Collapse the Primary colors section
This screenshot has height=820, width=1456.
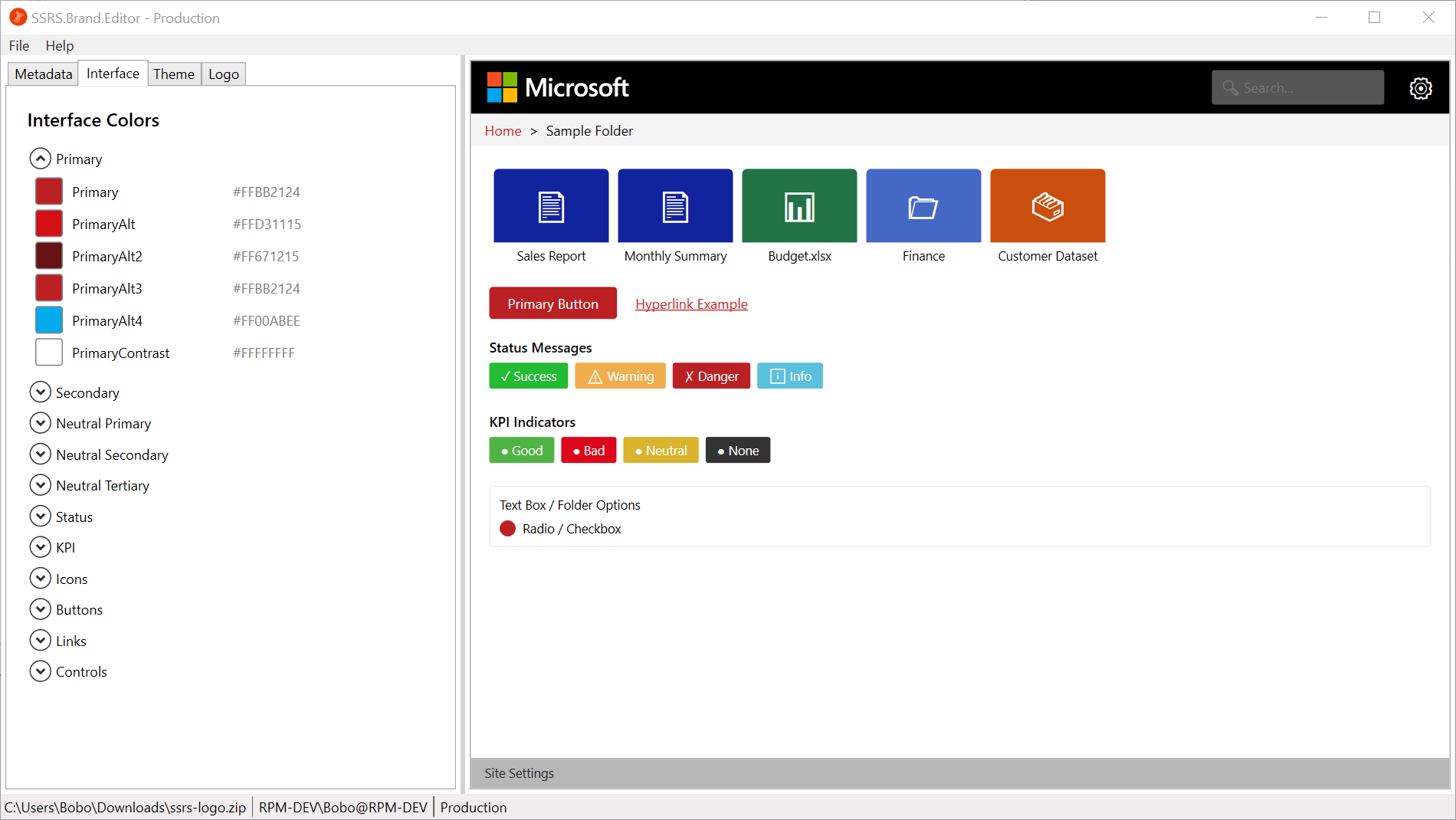[x=40, y=159]
